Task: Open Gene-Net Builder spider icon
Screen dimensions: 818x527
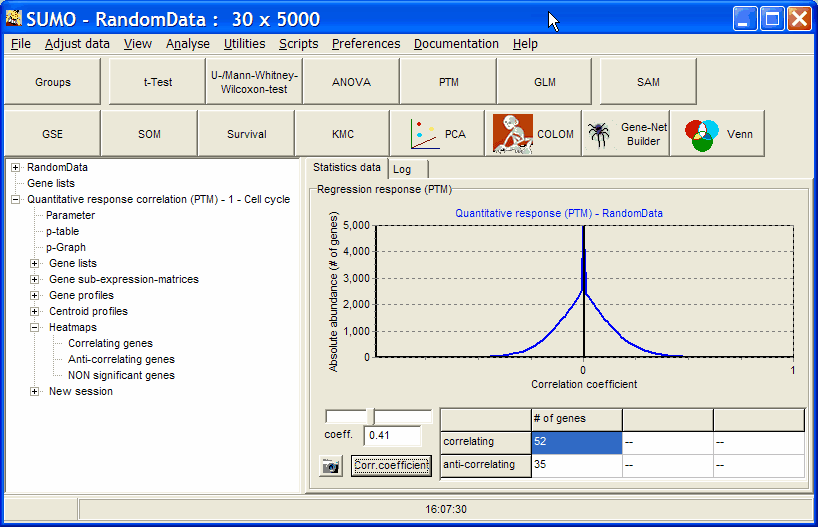Action: 599,135
